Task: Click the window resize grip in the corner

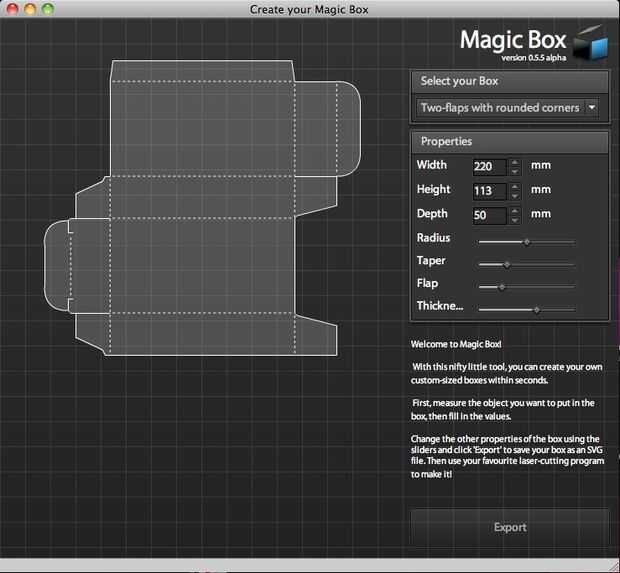Action: pos(614,567)
